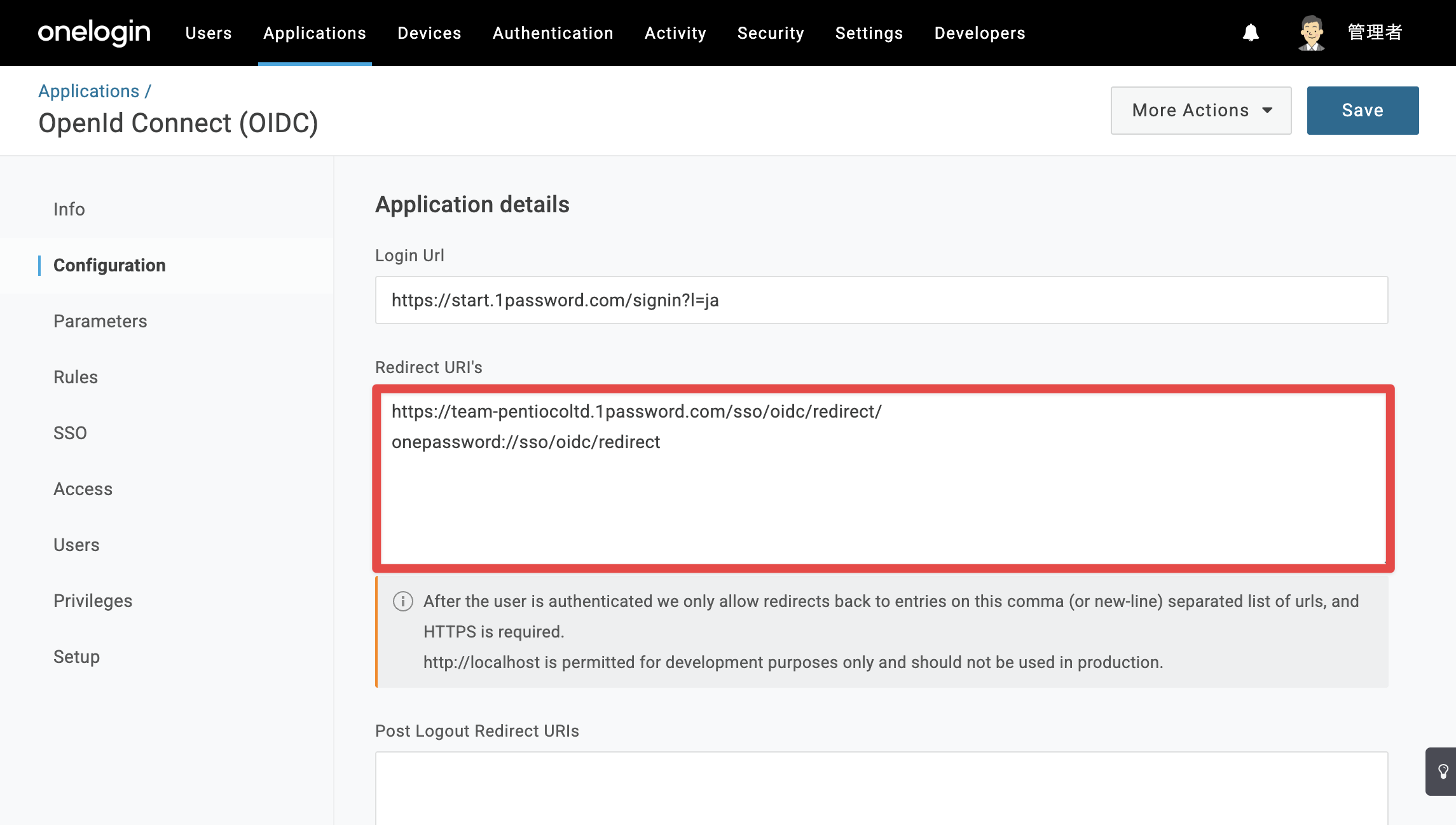This screenshot has height=825, width=1456.
Task: Save the OIDC application
Action: pyautogui.click(x=1363, y=111)
